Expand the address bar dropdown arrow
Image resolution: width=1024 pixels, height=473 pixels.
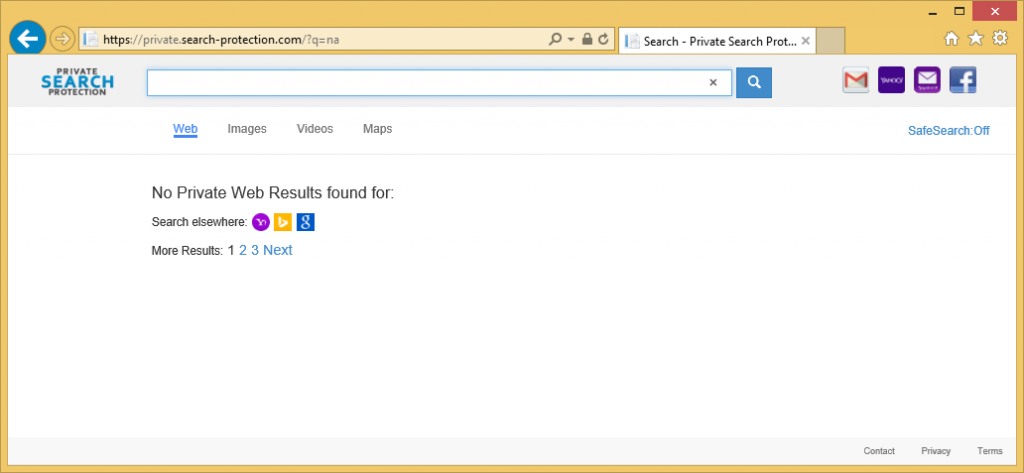[571, 40]
